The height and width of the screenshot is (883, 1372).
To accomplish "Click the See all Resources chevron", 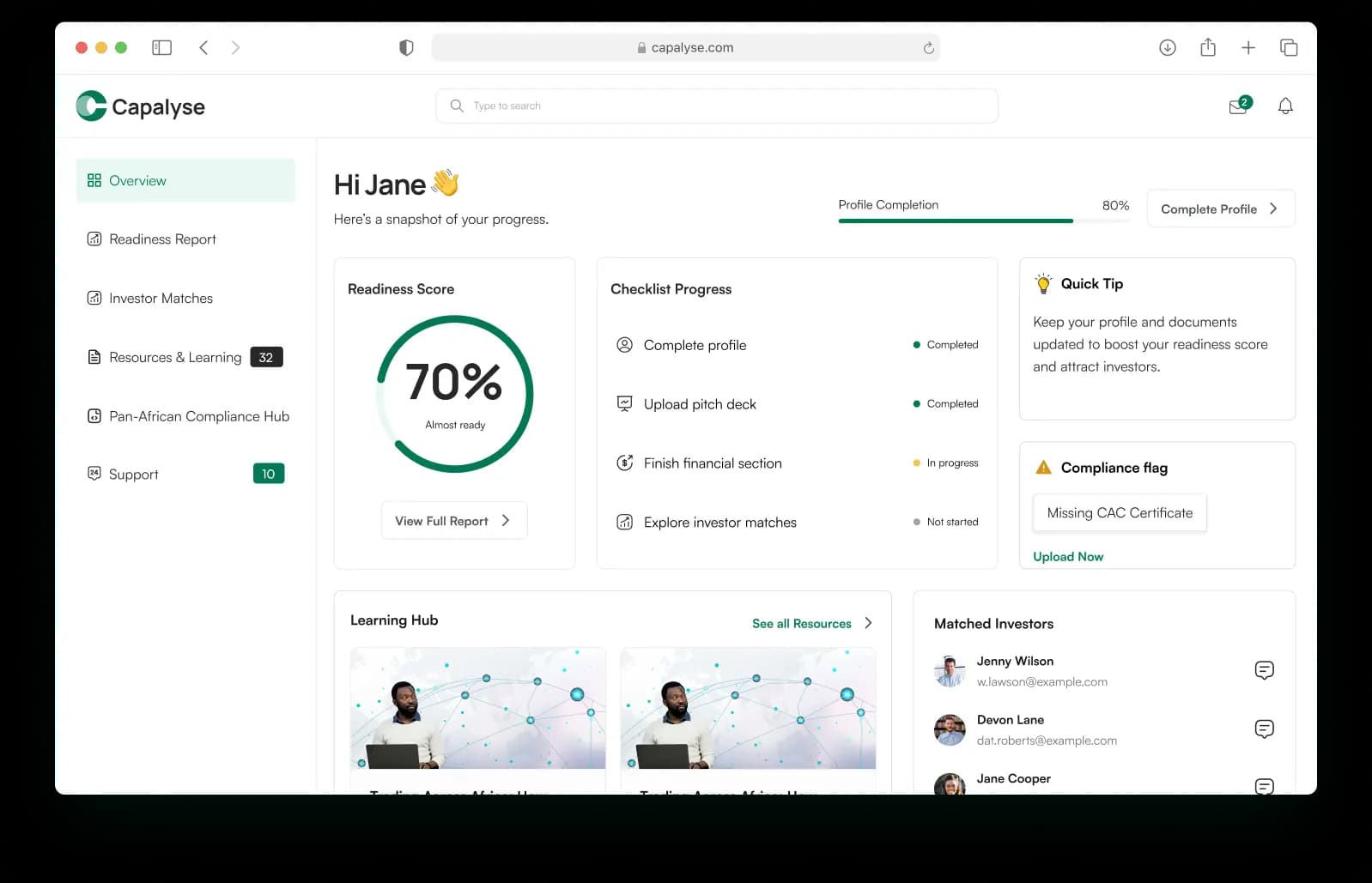I will (868, 623).
